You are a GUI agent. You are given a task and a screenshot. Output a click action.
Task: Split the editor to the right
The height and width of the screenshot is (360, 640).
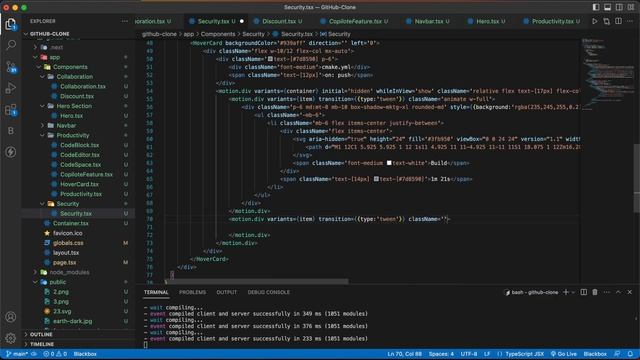click(618, 21)
